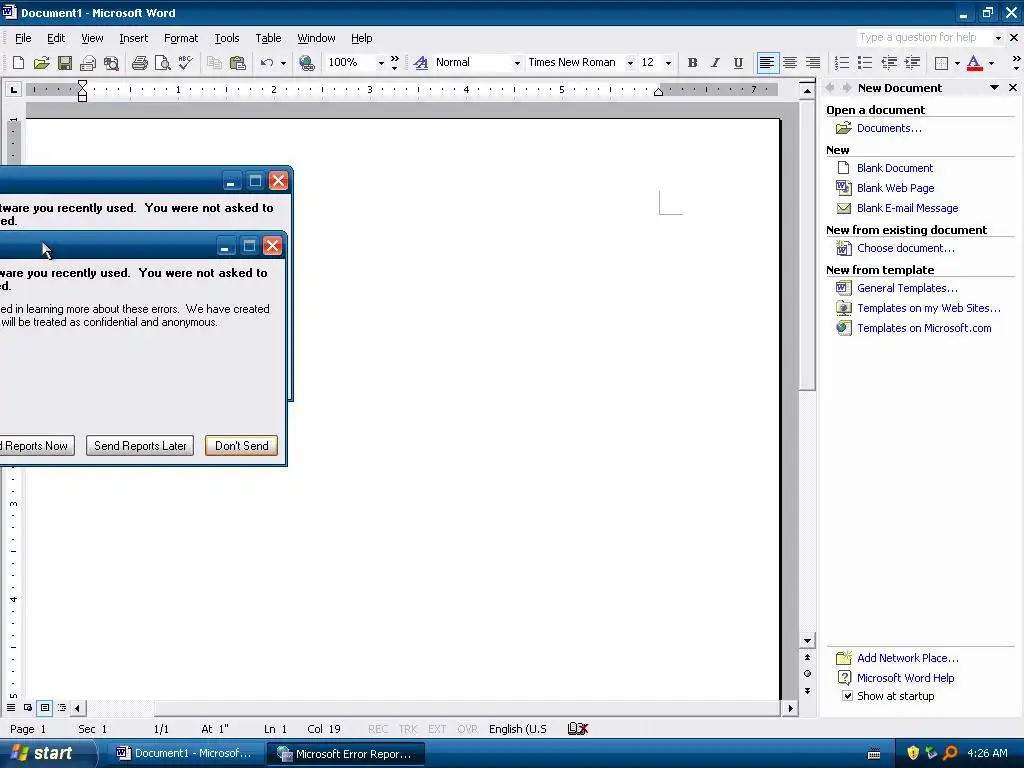Switch to Outline View icon
Viewport: 1024px width, 768px height.
coord(61,707)
